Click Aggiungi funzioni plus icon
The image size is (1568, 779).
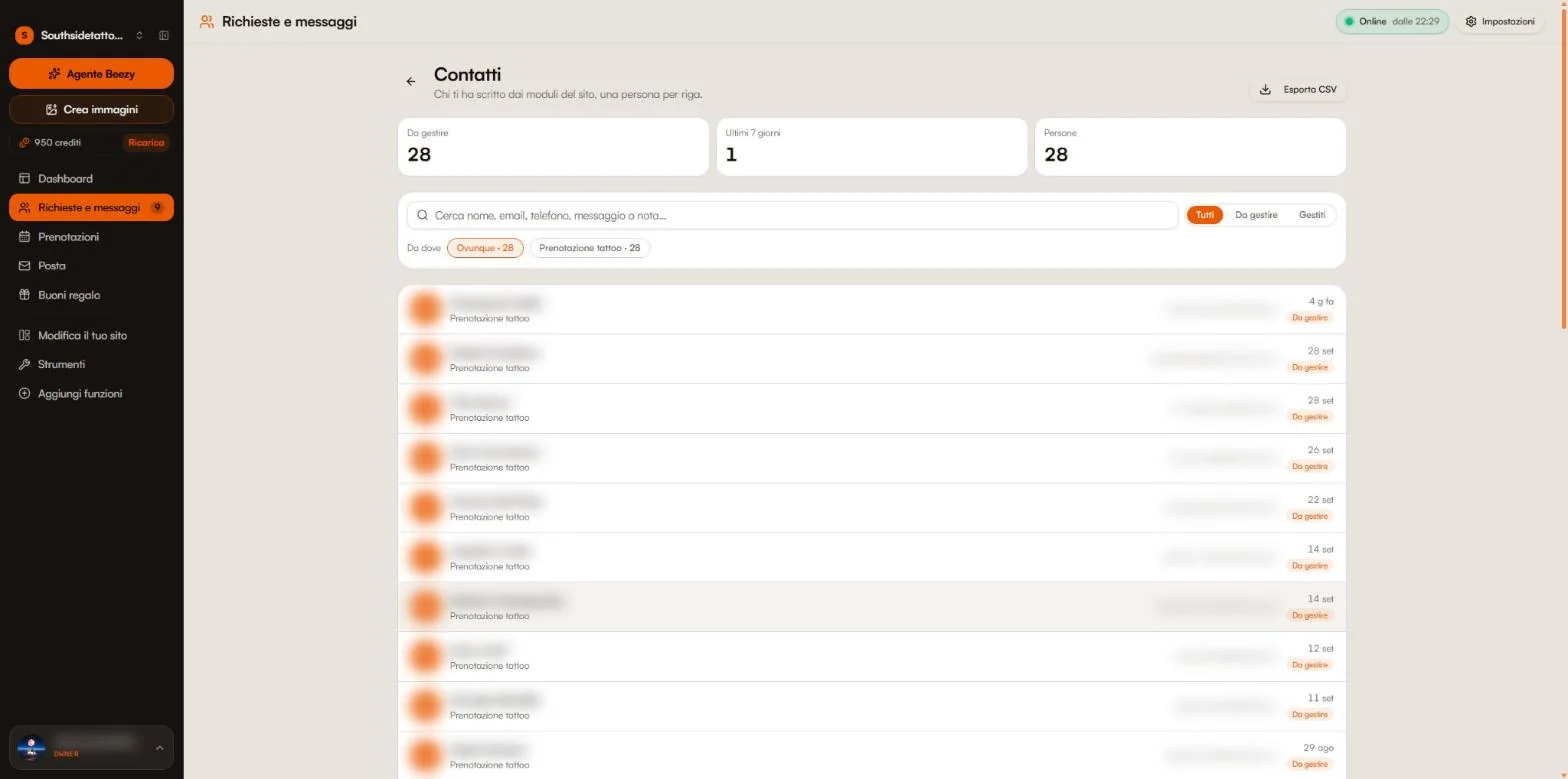(x=26, y=394)
